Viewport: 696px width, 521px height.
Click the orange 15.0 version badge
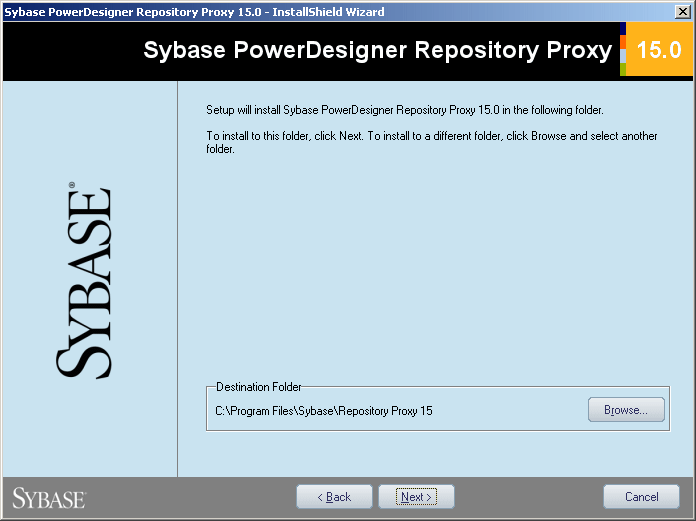659,49
